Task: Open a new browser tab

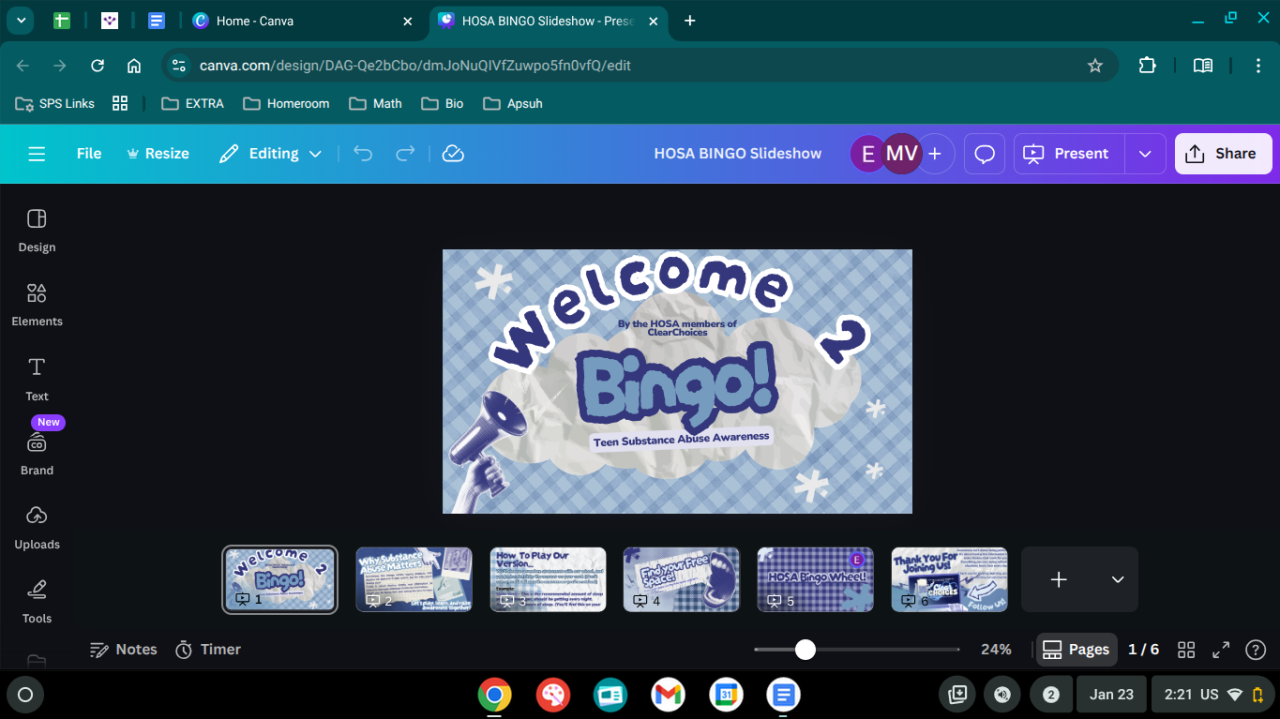Action: click(x=690, y=21)
